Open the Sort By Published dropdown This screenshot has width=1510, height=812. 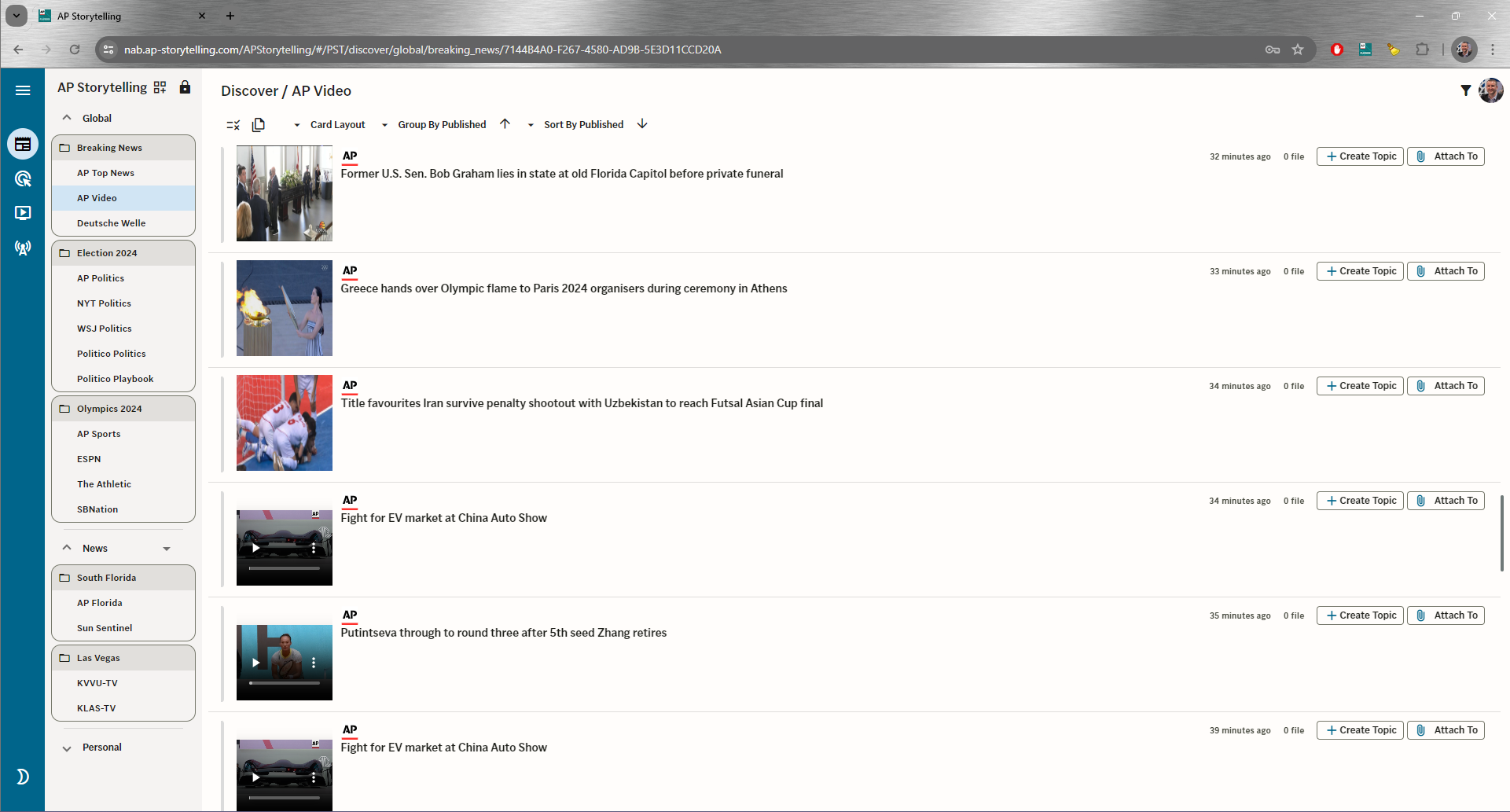click(x=576, y=124)
